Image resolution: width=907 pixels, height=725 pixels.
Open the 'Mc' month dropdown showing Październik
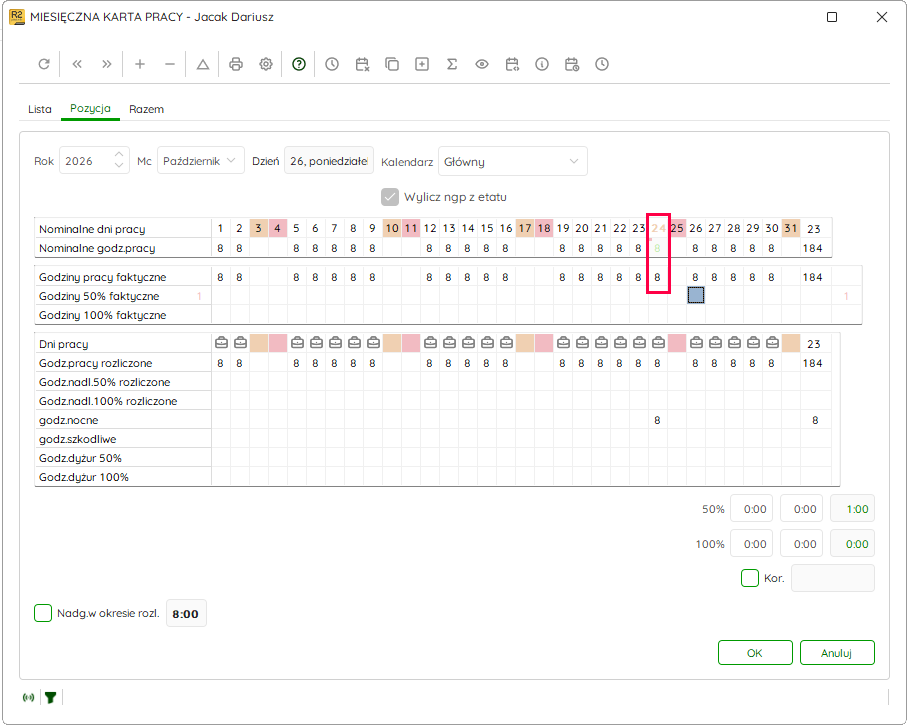click(201, 161)
